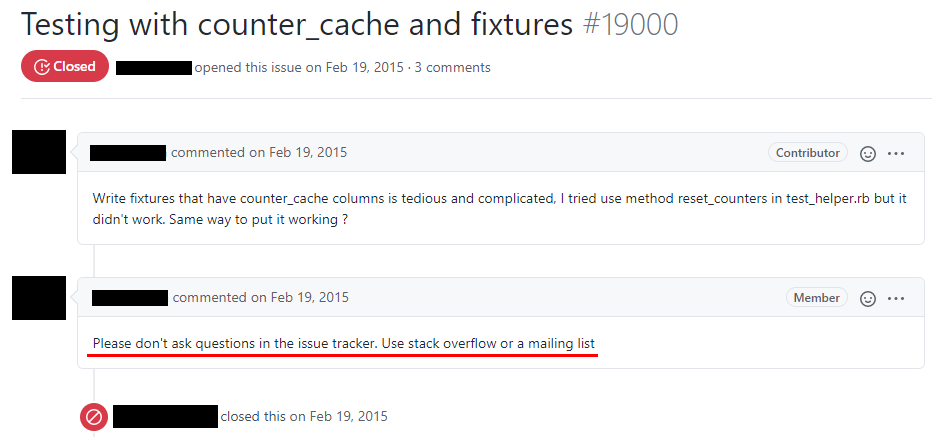Viewport: 932px width, 437px height.
Task: Click the redacted issue author name beside the Closed badge
Action: pos(154,68)
